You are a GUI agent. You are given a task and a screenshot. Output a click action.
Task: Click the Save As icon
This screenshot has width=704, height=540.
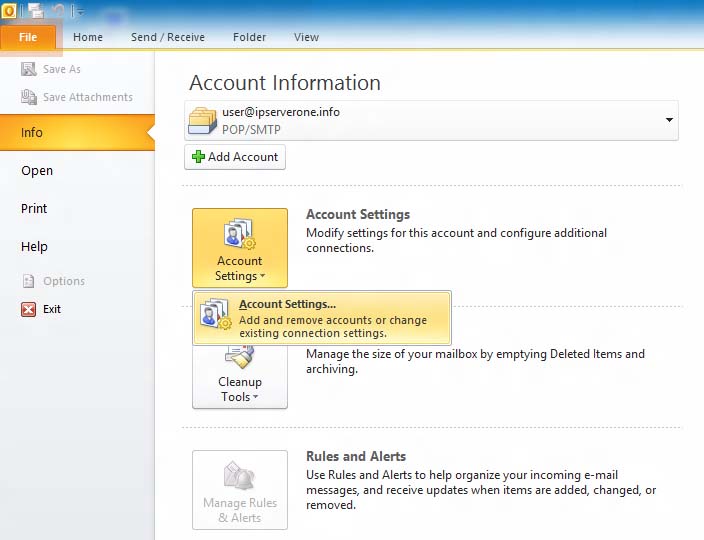29,69
